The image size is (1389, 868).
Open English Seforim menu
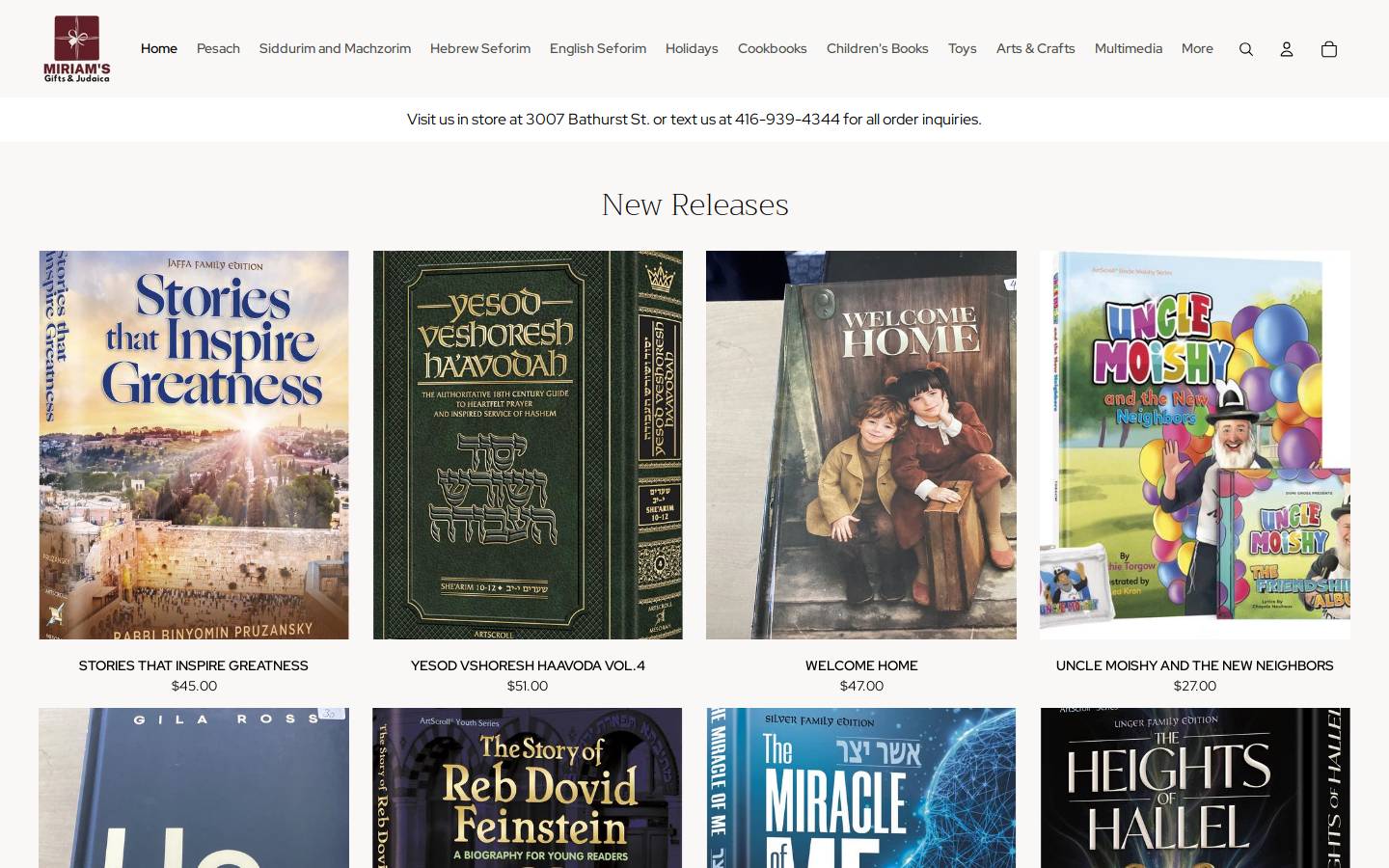pos(598,48)
